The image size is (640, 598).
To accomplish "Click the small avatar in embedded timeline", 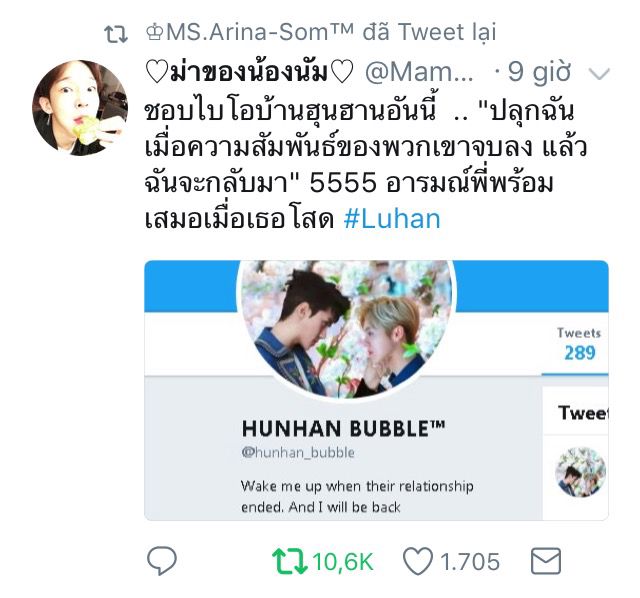I will tap(580, 472).
